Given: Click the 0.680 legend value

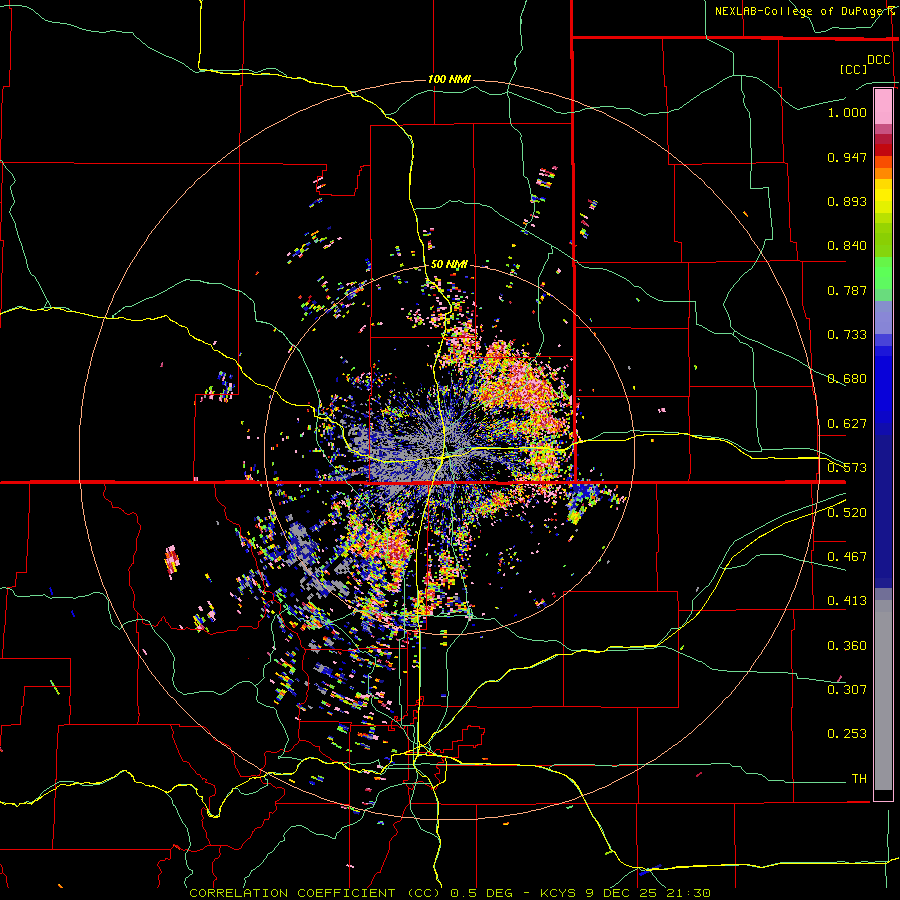Looking at the screenshot, I should coord(847,379).
